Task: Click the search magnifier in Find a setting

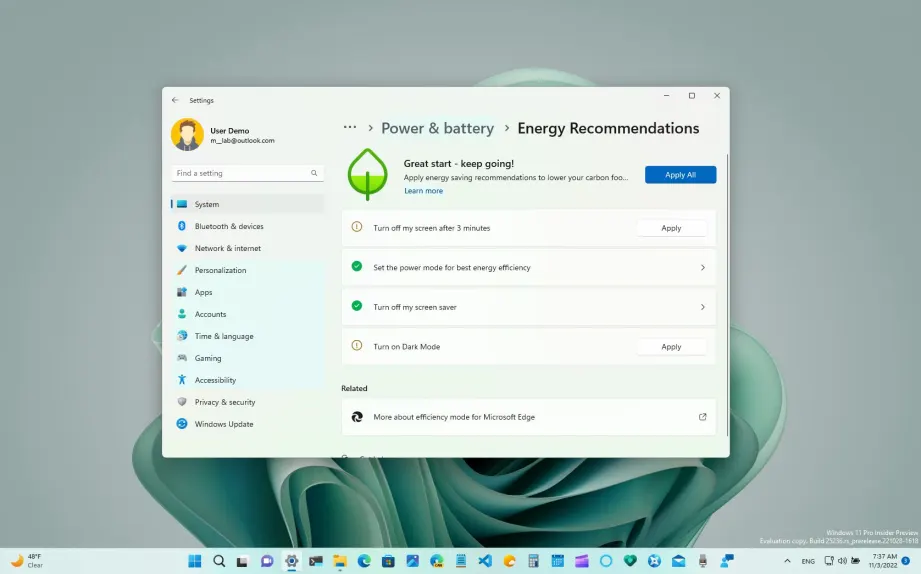Action: click(x=314, y=173)
